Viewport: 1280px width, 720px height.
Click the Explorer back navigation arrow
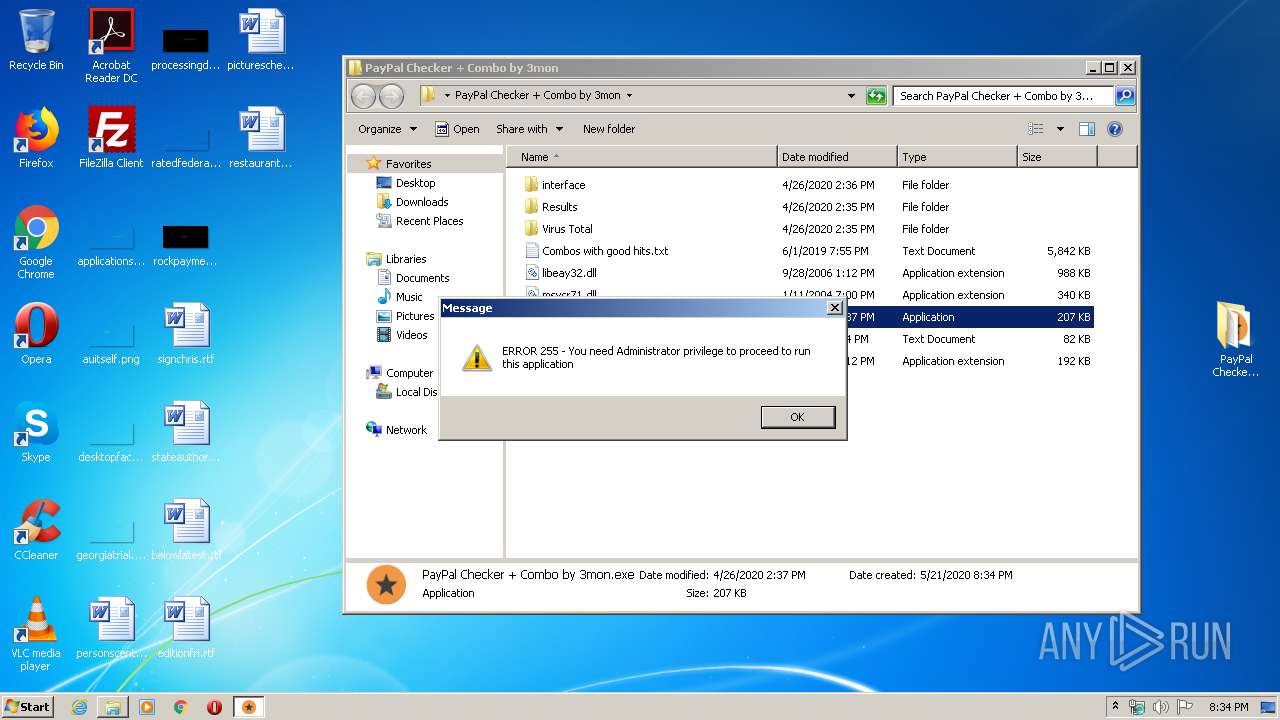(364, 96)
